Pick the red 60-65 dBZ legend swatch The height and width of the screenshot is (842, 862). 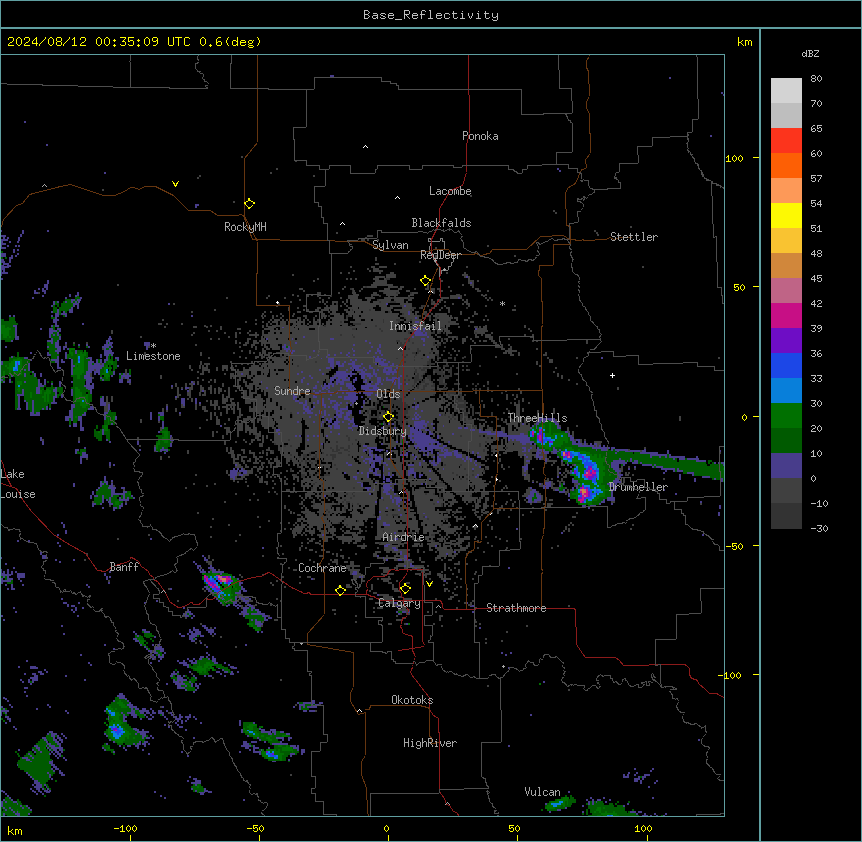click(786, 141)
